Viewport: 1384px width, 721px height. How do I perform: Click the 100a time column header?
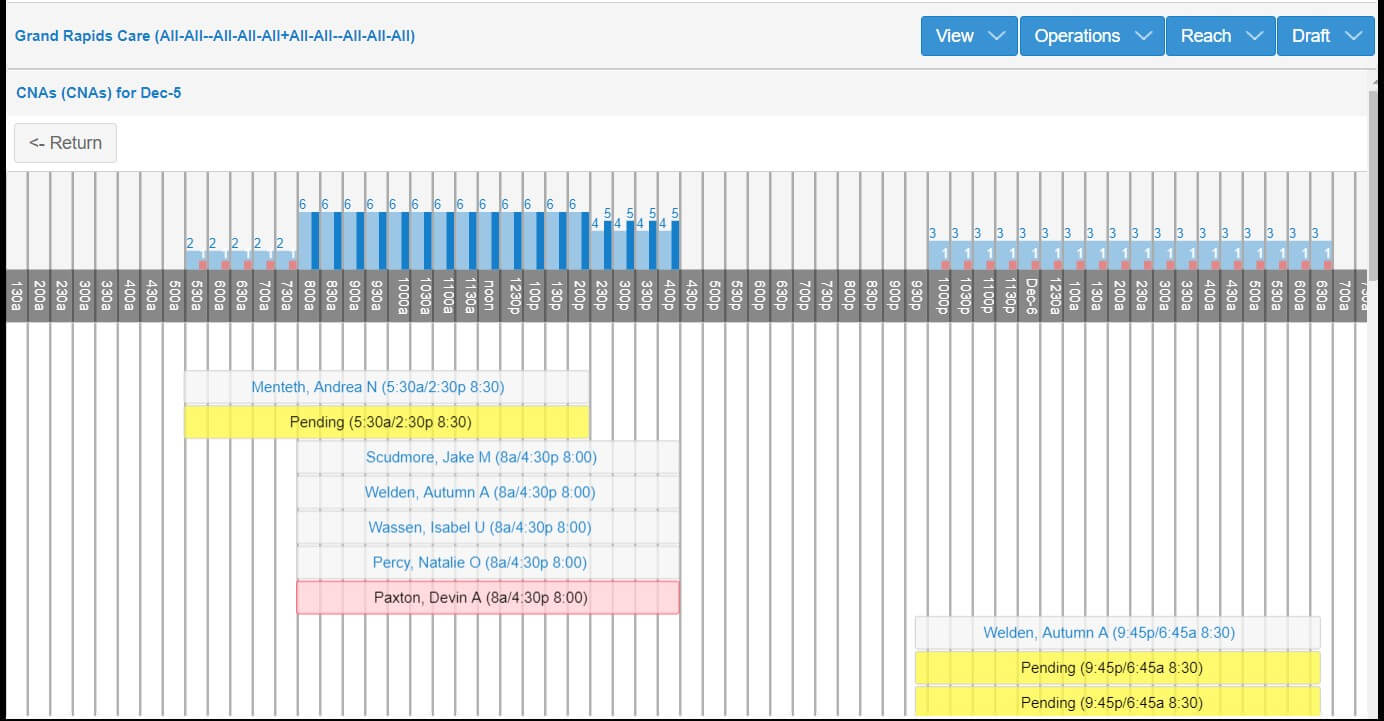1073,296
